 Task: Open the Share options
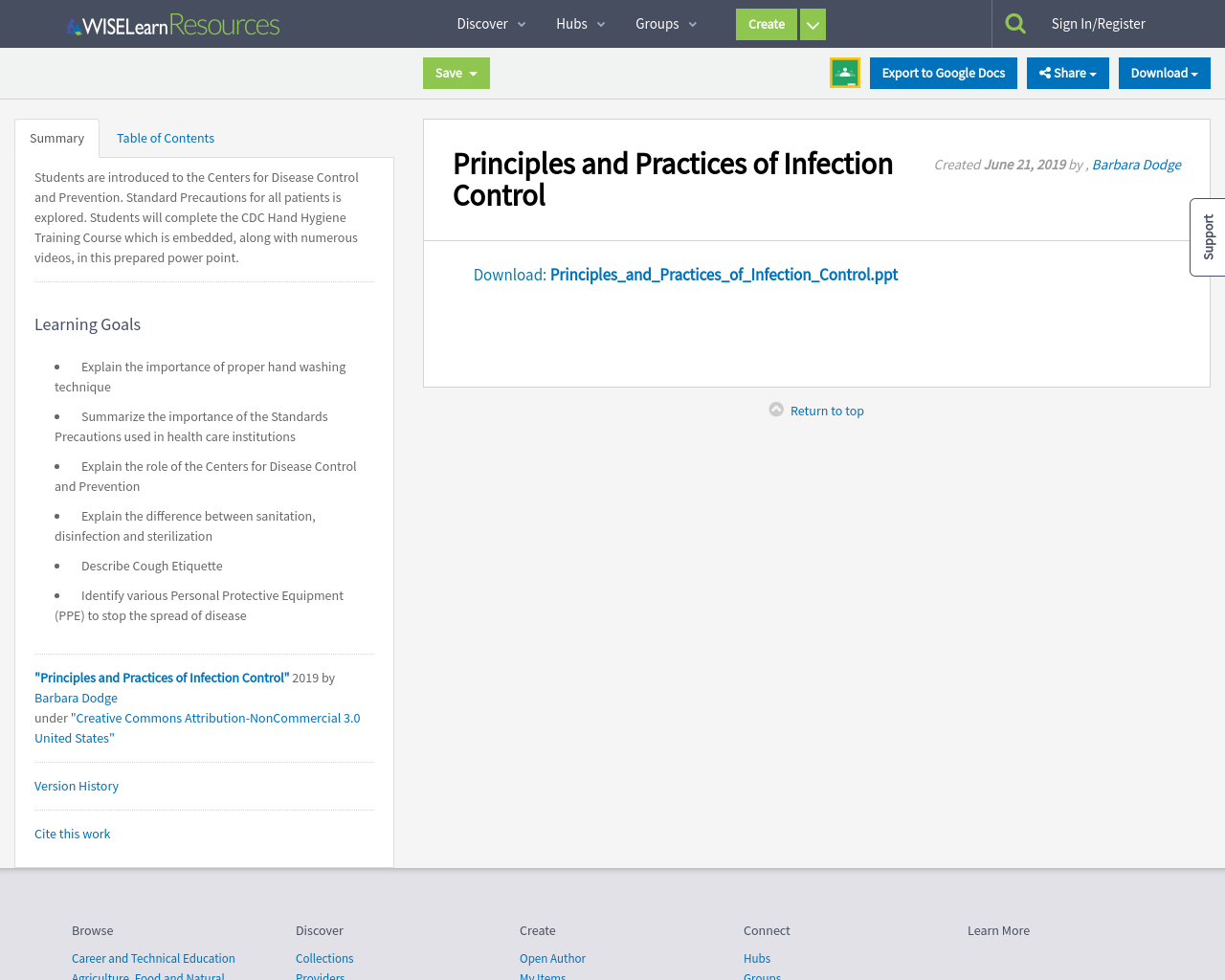(1067, 72)
